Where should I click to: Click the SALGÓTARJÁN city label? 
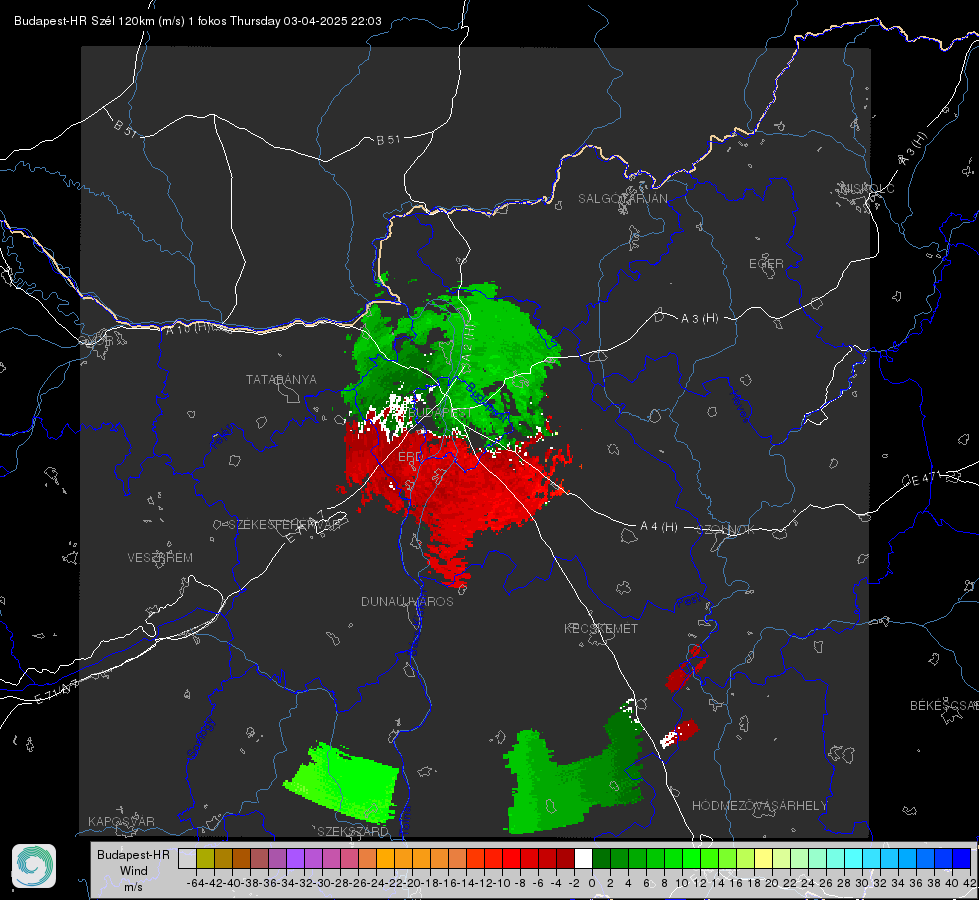[622, 199]
